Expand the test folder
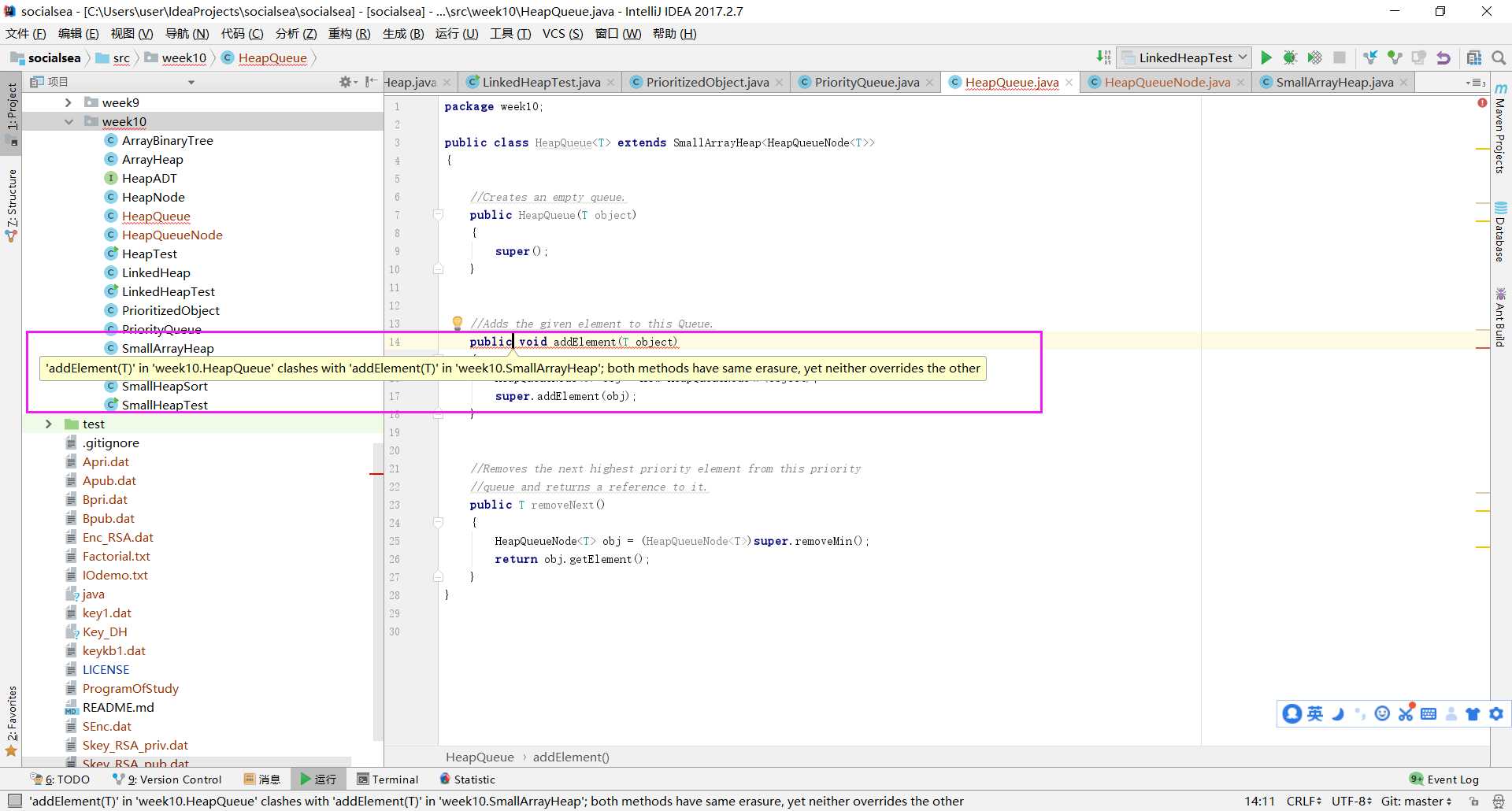 coord(49,424)
